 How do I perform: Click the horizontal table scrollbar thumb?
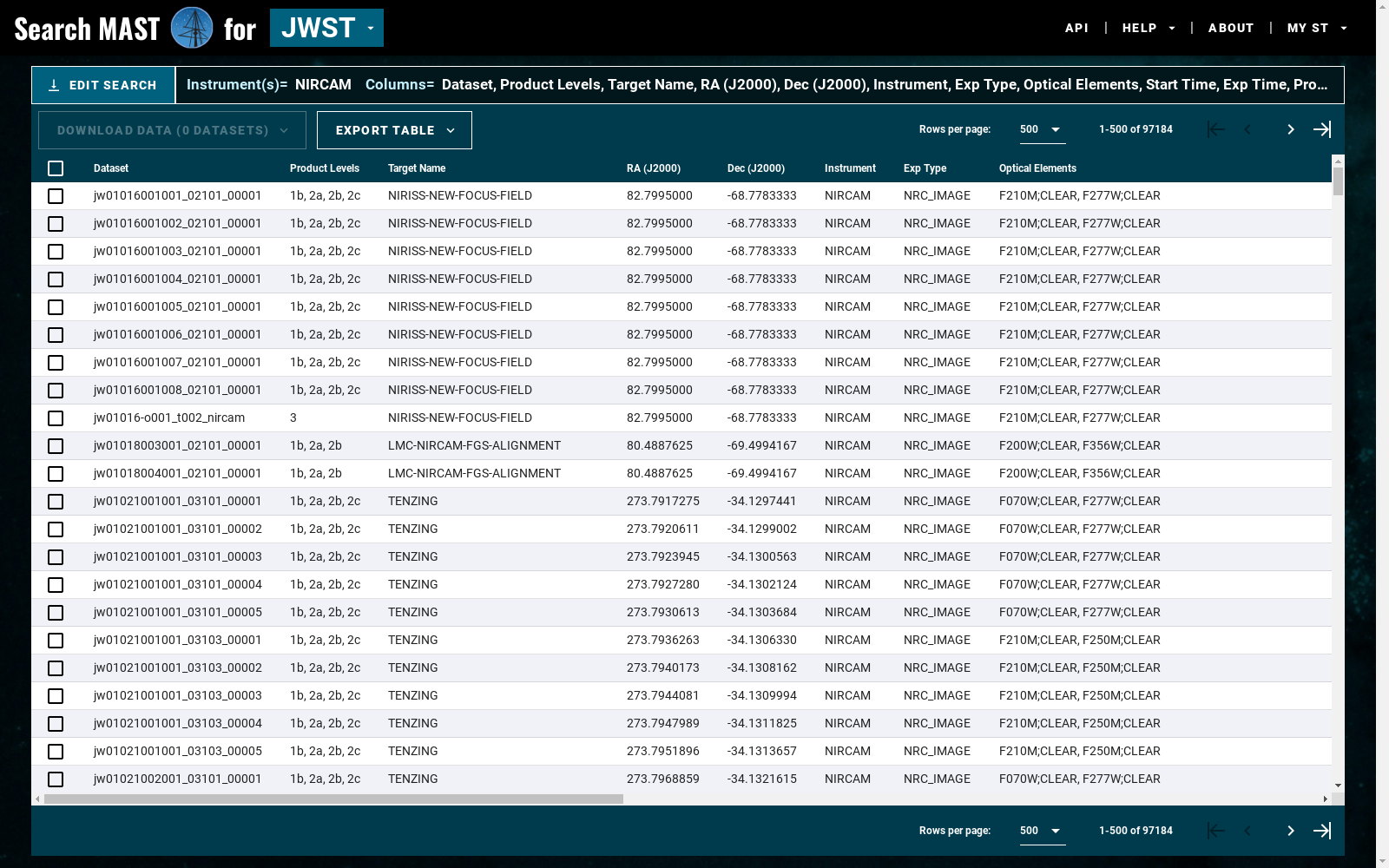click(333, 799)
